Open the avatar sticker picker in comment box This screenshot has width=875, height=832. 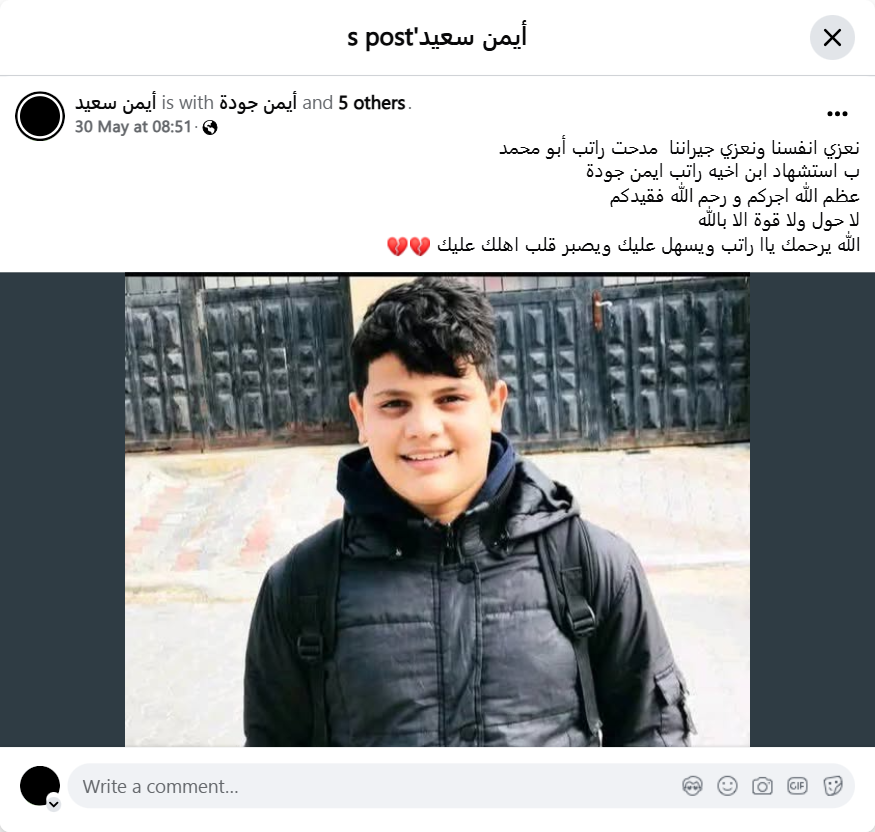coord(693,786)
